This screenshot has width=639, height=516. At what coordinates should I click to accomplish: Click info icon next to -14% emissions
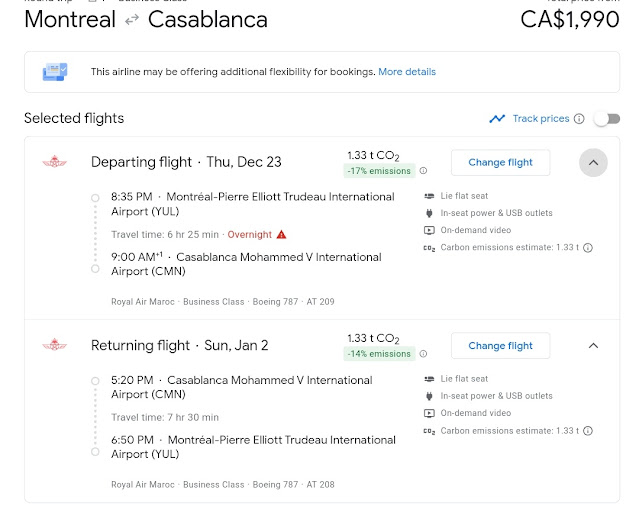click(x=423, y=354)
